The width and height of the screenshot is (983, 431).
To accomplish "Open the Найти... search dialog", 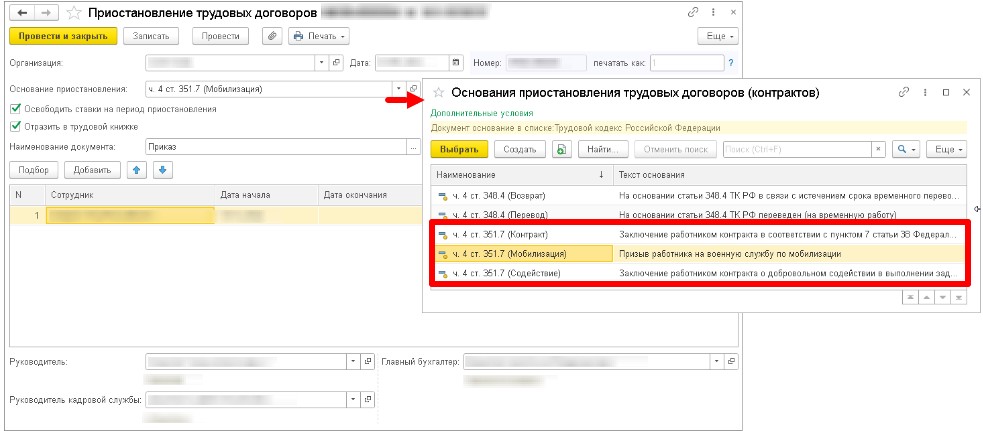I will pyautogui.click(x=603, y=149).
